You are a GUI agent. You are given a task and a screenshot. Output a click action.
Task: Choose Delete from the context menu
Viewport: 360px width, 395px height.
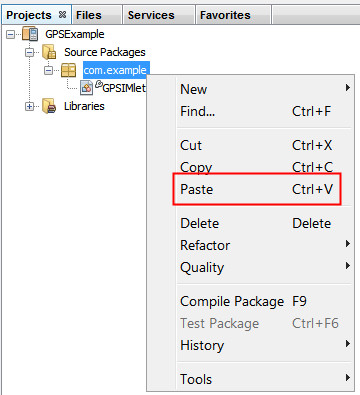(265, 223)
